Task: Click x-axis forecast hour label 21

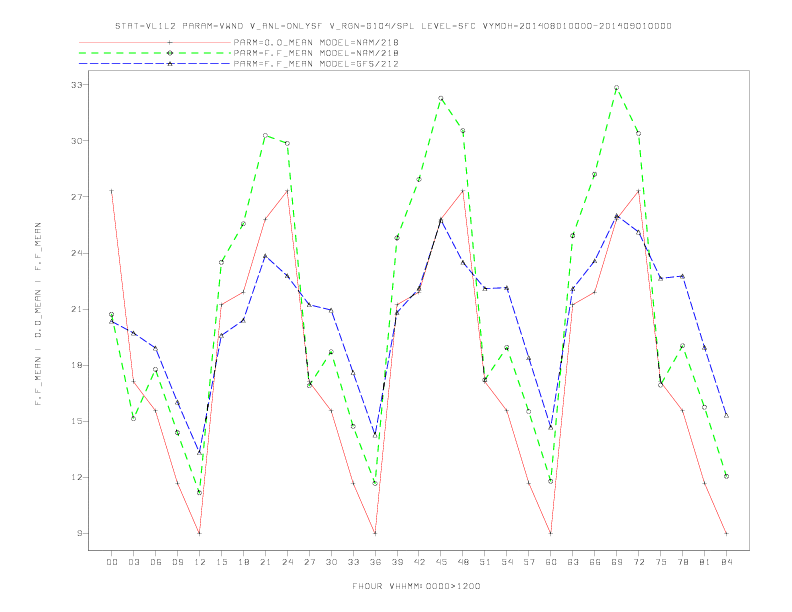Action: click(x=265, y=562)
